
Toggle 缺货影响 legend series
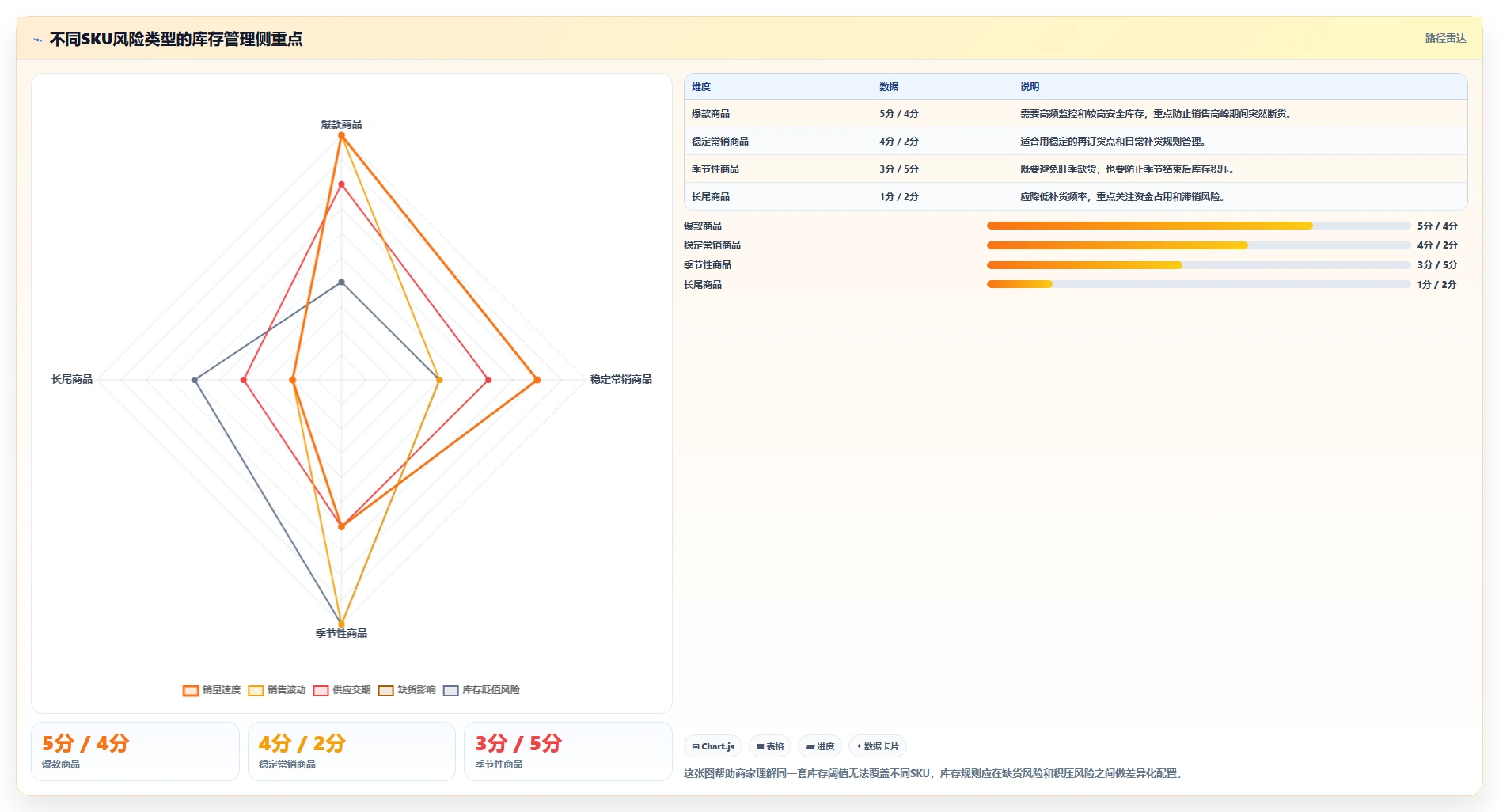[407, 690]
